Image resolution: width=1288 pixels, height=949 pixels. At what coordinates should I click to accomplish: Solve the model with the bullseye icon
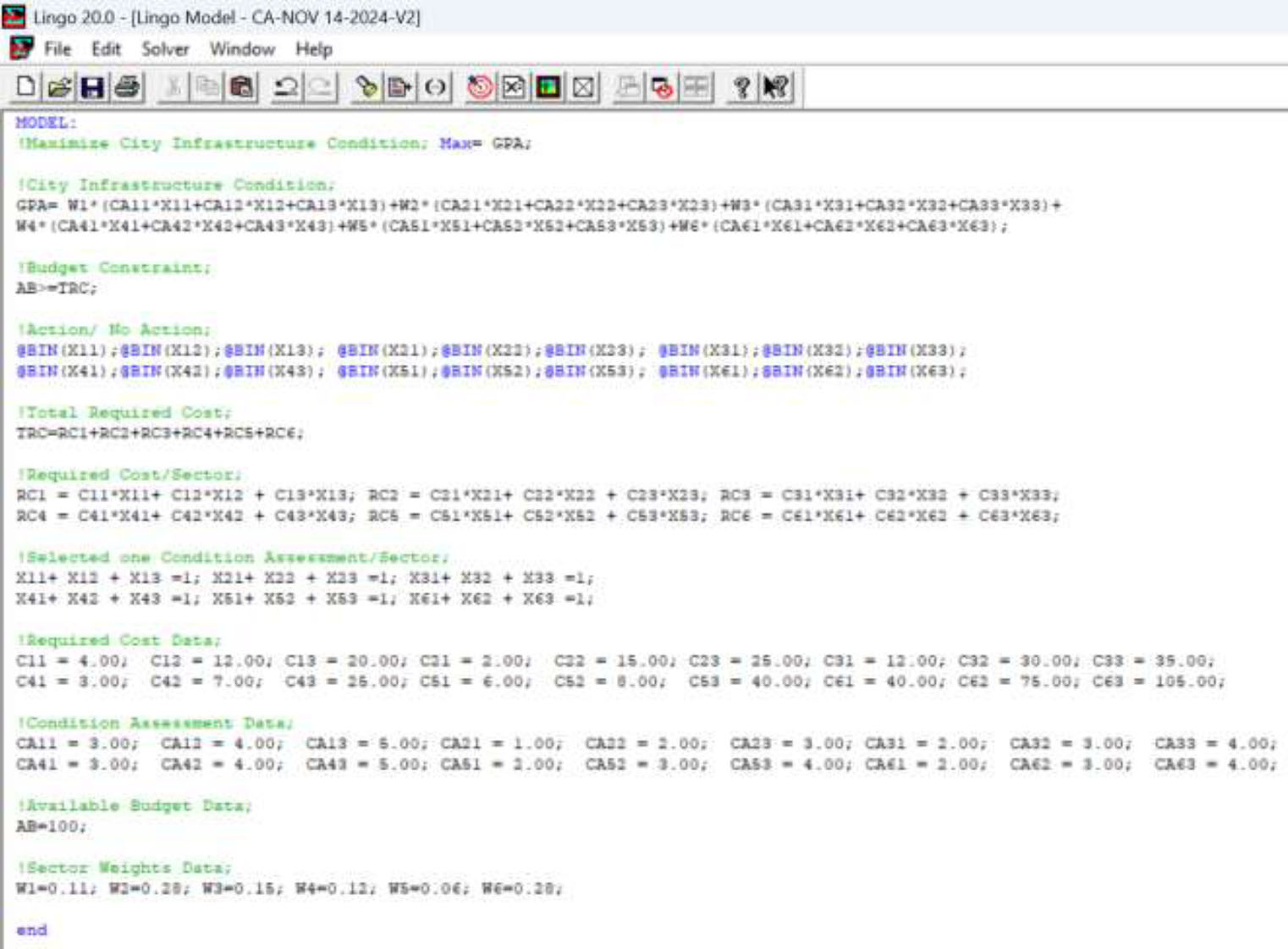480,87
